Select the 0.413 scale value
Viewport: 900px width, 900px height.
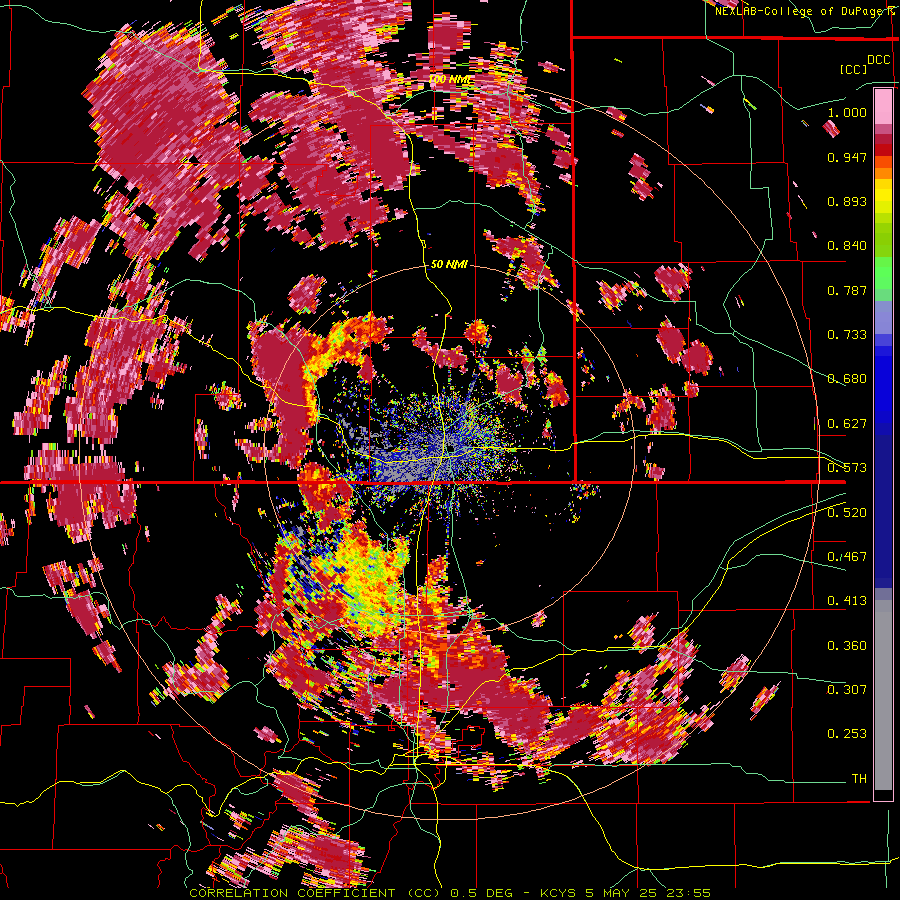click(847, 601)
